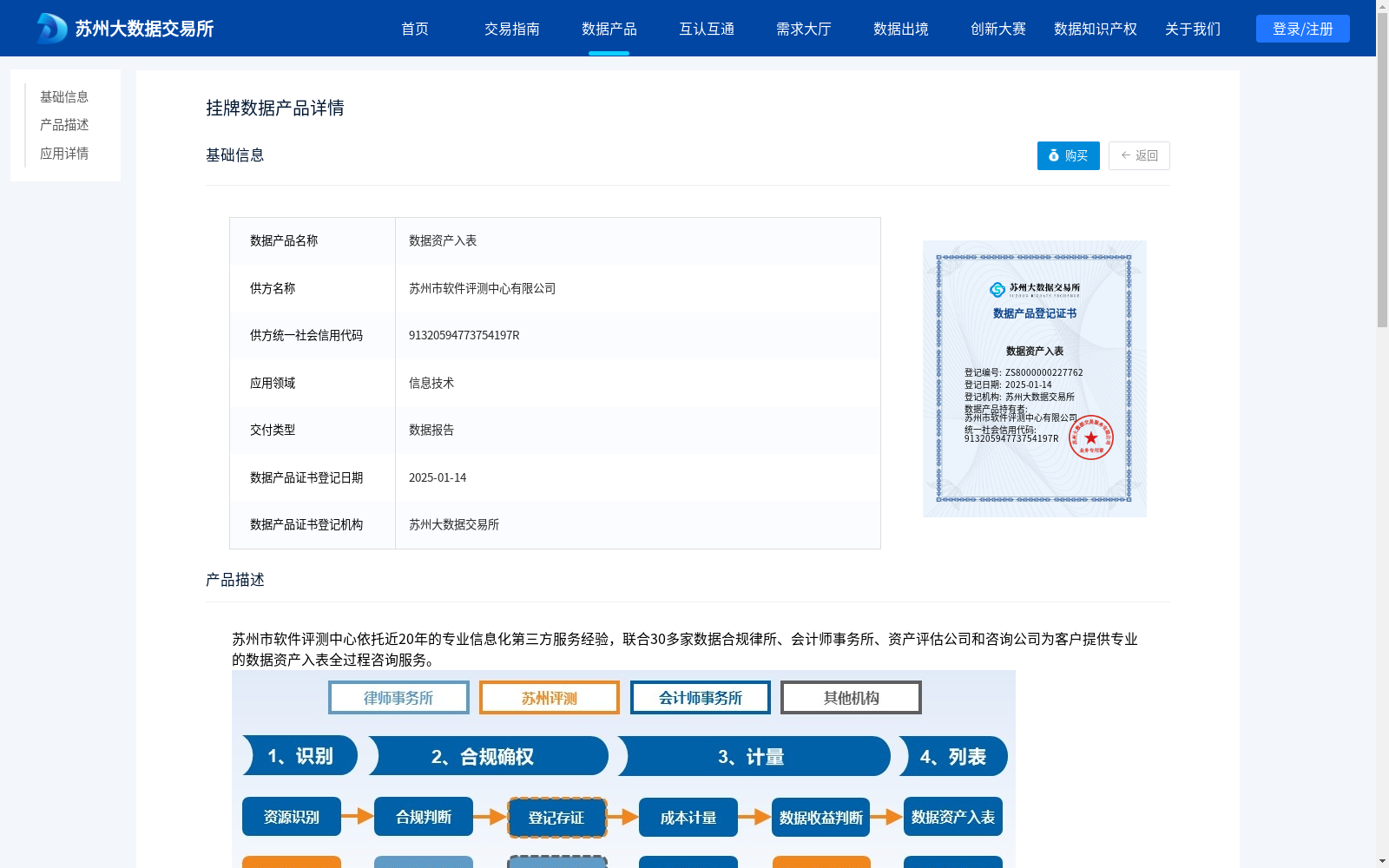Click the 律师事务所 box in the diagram
Screen dimensions: 1389x868
(398, 698)
